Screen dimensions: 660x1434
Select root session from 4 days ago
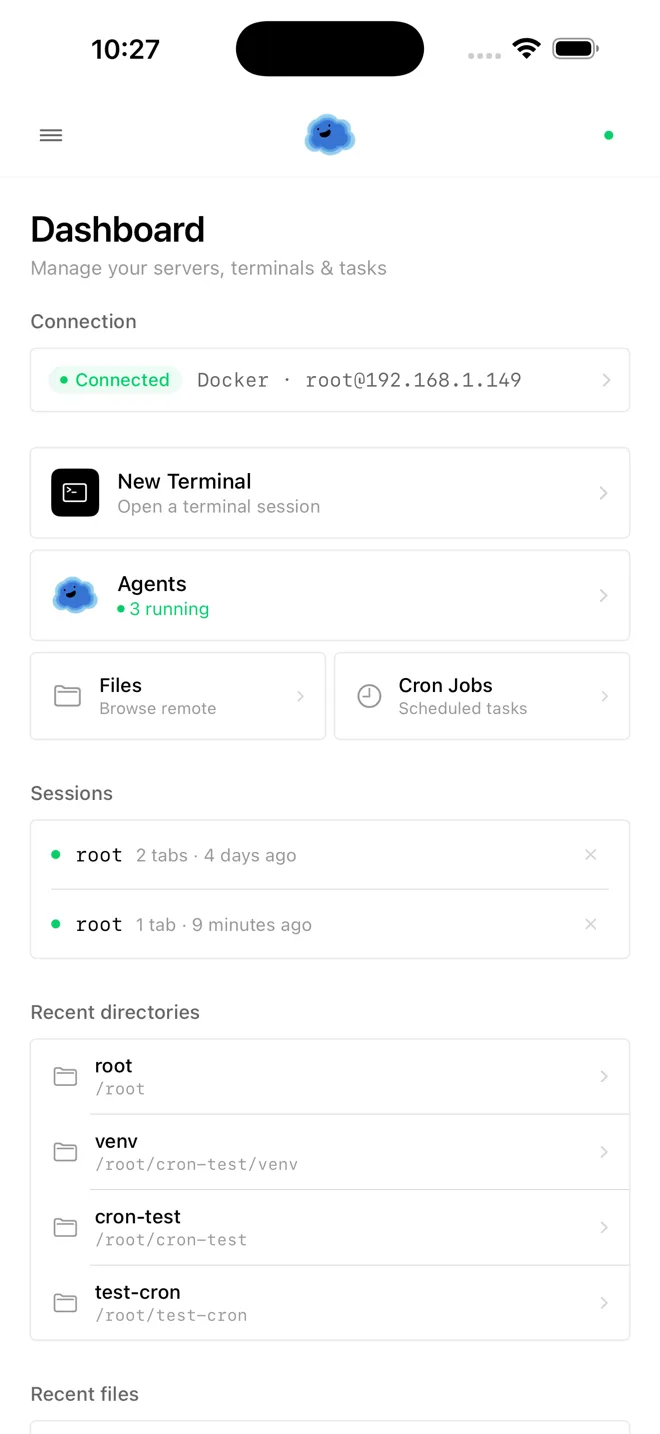pos(215,855)
